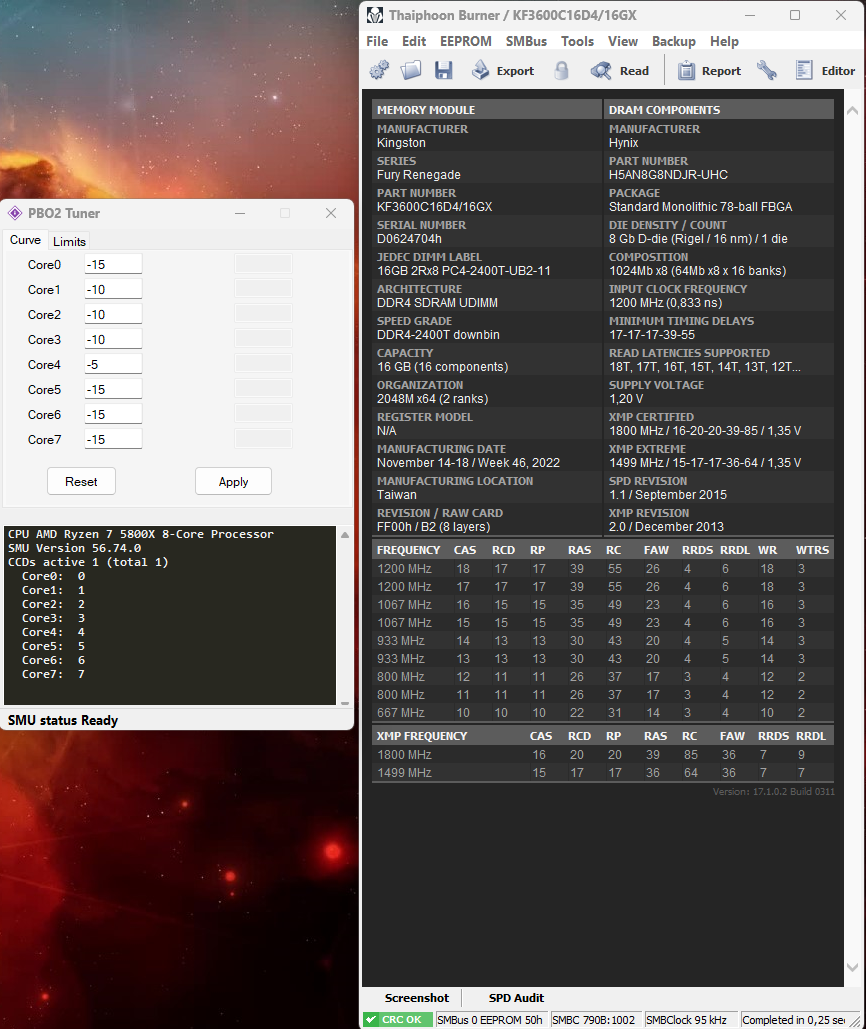Image resolution: width=866 pixels, height=1029 pixels.
Task: Click the Kingston manufacturer value
Action: coord(401,142)
